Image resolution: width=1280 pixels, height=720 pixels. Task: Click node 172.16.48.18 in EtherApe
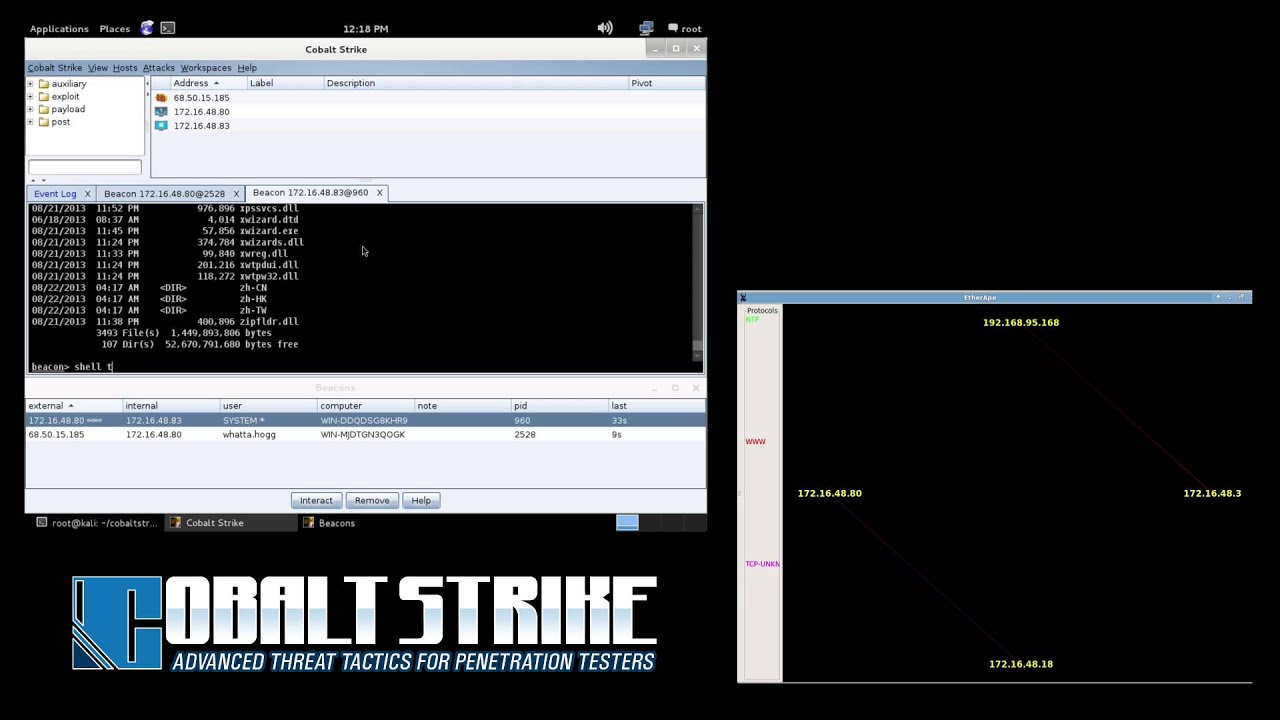coord(1020,664)
